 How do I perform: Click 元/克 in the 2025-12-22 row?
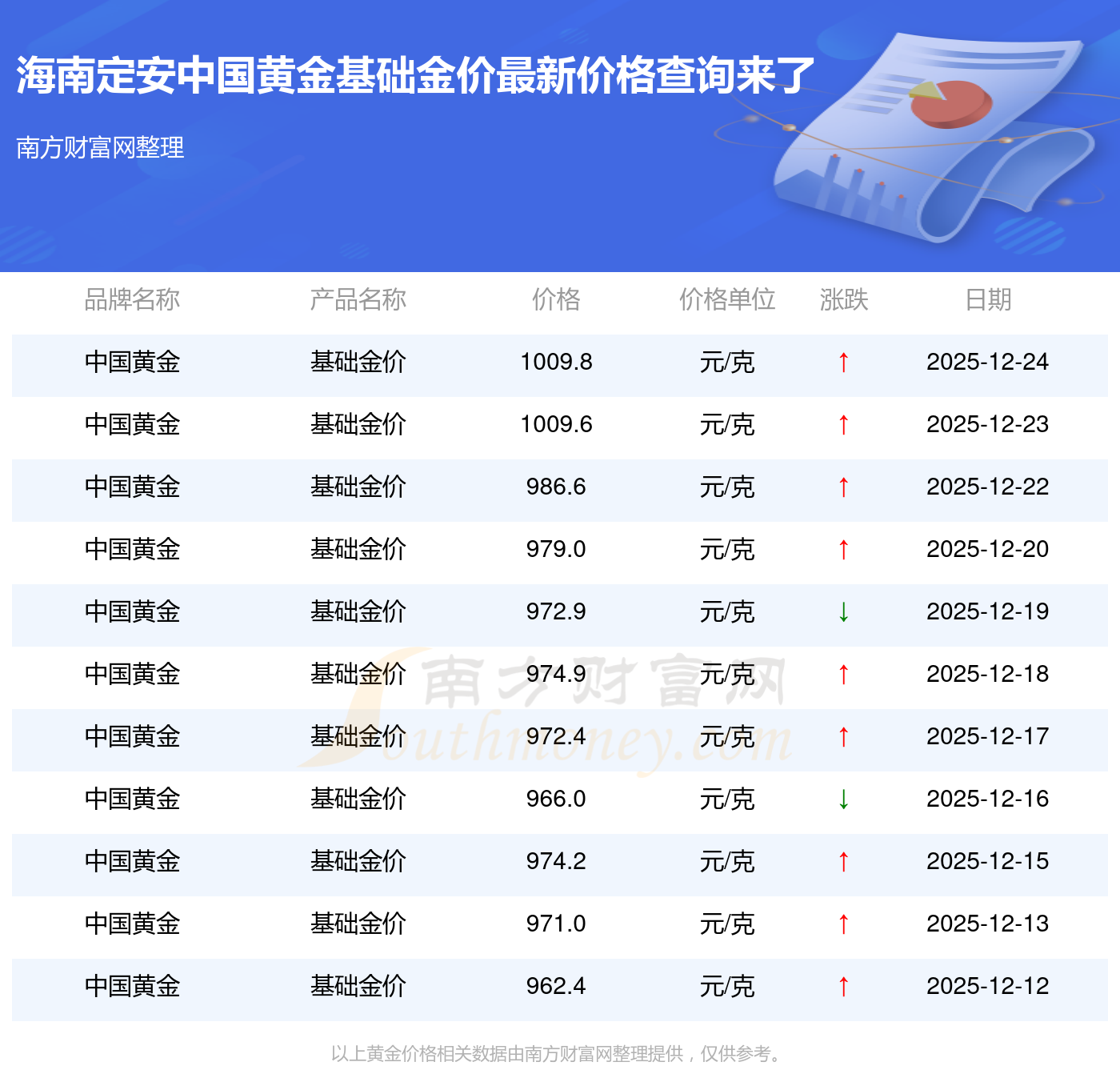pyautogui.click(x=727, y=487)
